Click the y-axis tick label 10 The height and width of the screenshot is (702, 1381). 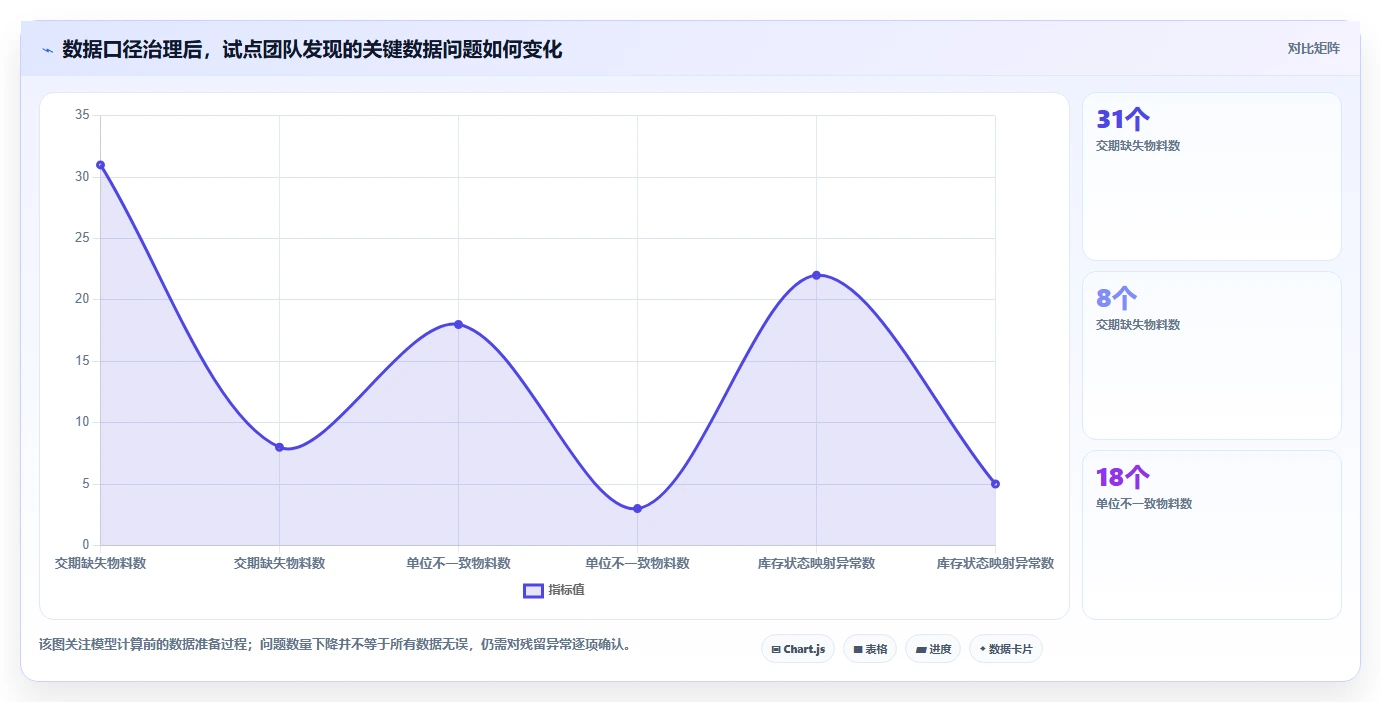[82, 422]
